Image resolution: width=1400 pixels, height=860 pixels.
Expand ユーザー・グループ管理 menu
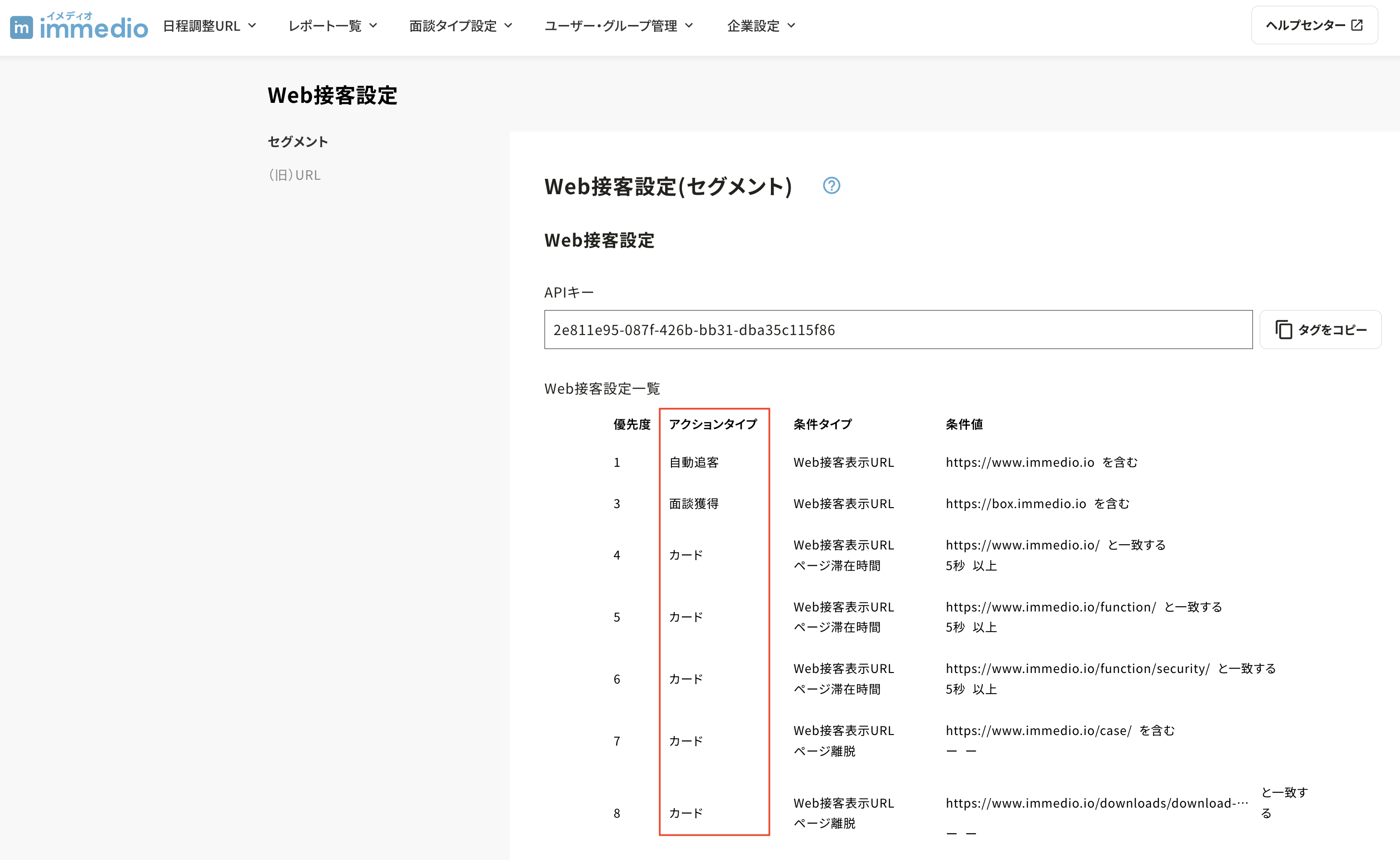click(x=619, y=26)
